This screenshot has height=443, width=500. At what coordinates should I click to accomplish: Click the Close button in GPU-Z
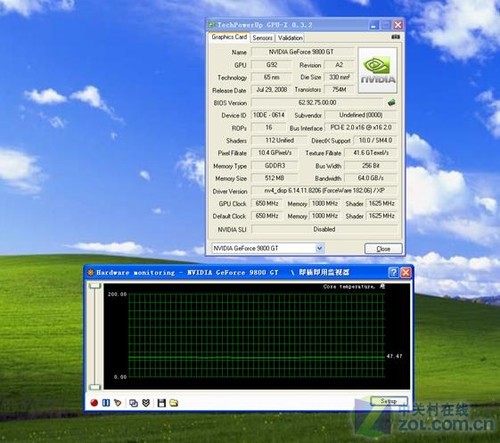383,249
